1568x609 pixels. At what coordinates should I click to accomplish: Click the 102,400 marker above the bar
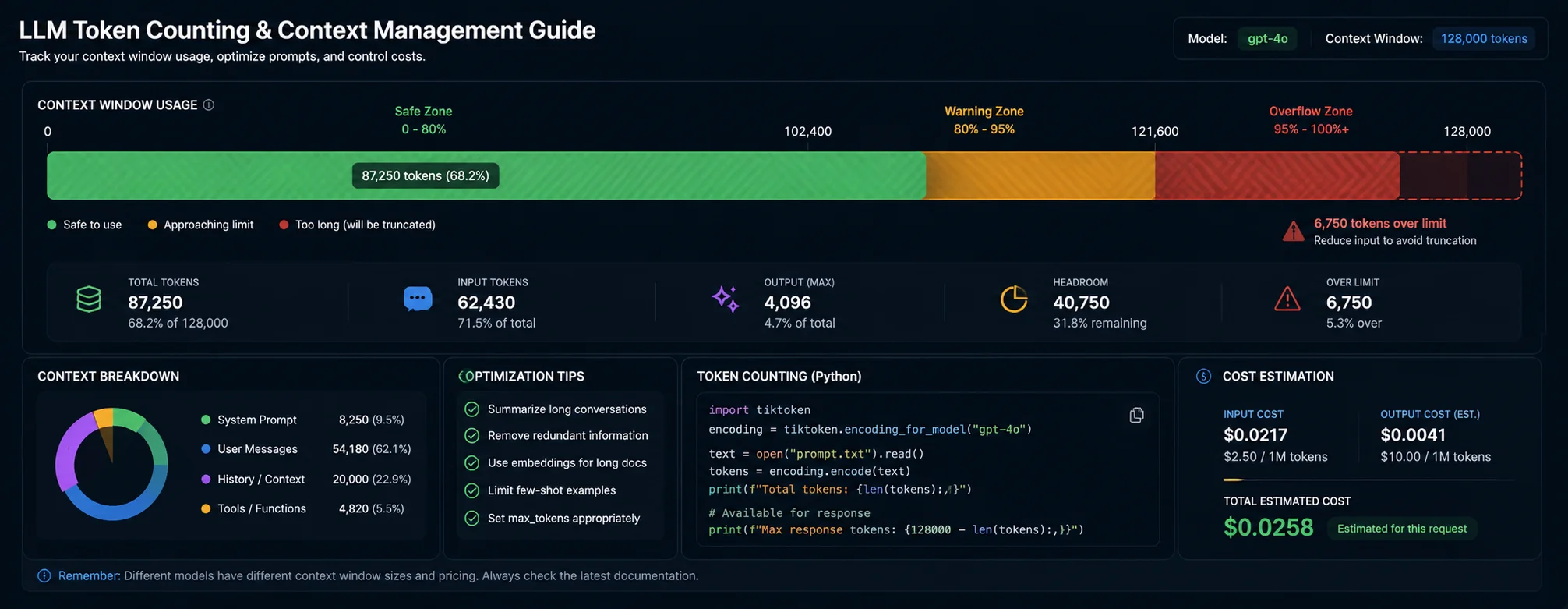click(807, 131)
